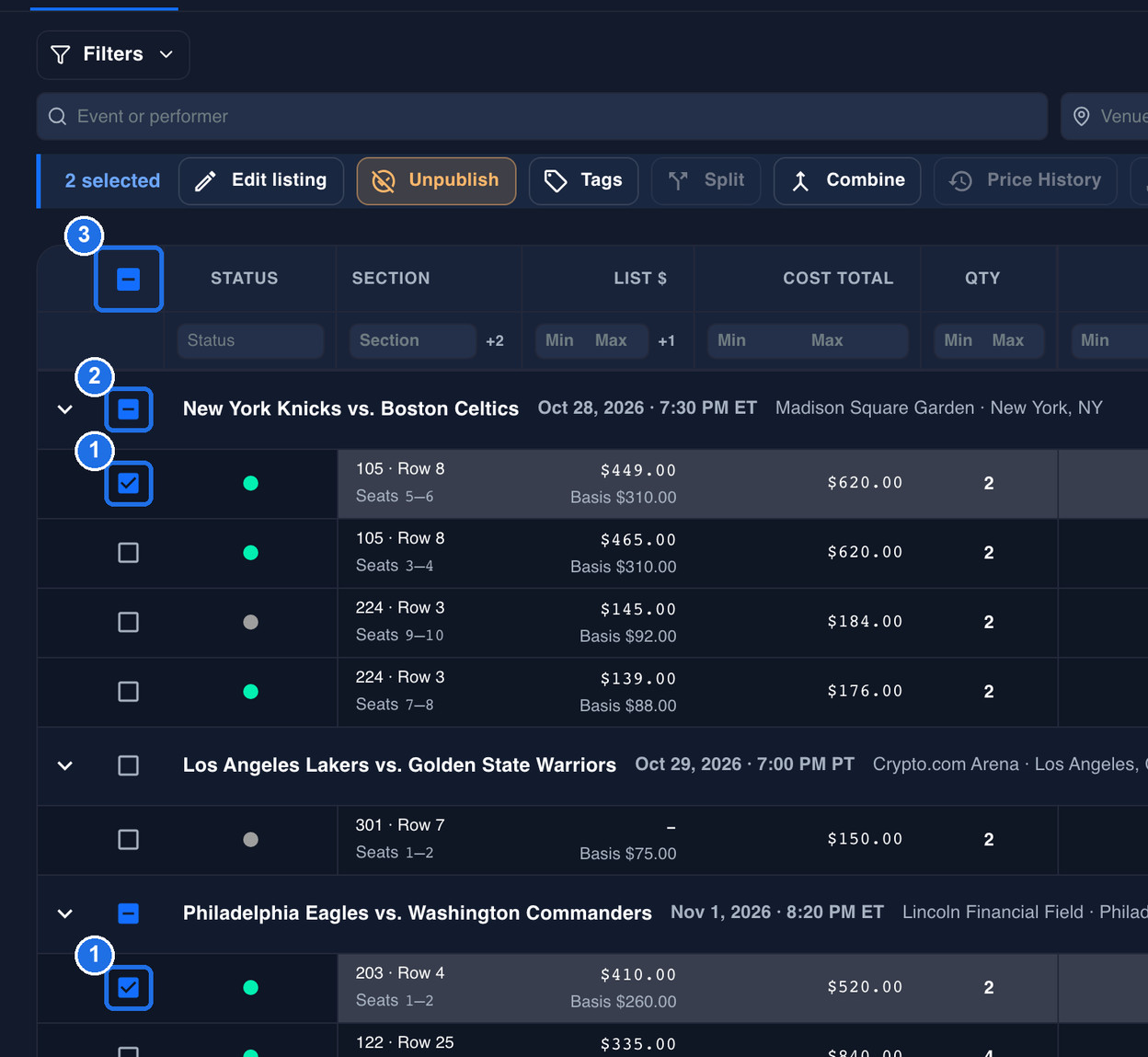This screenshot has width=1148, height=1057.
Task: Click the QTY column header
Action: pyautogui.click(x=982, y=279)
